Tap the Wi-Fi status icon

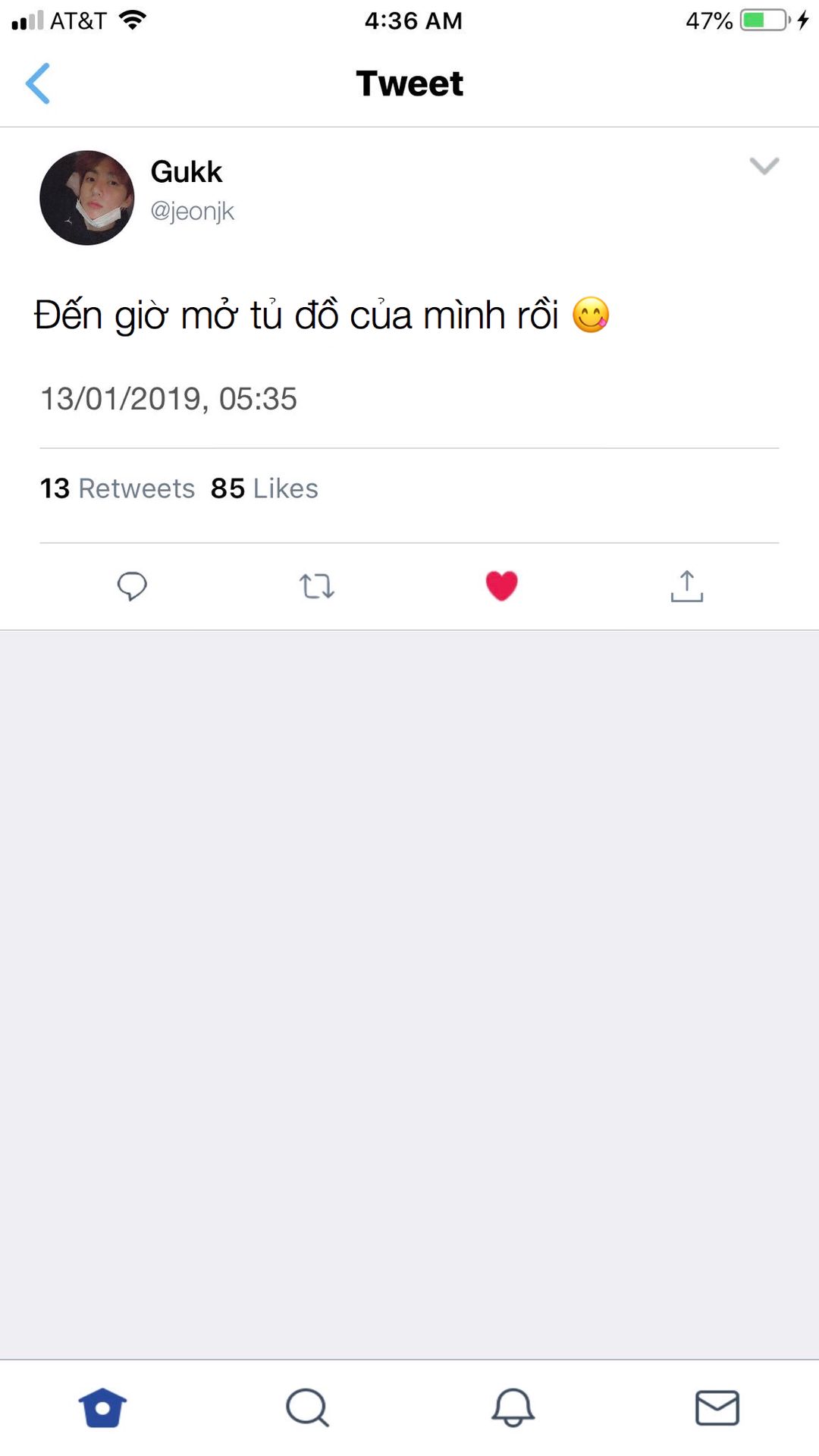133,20
